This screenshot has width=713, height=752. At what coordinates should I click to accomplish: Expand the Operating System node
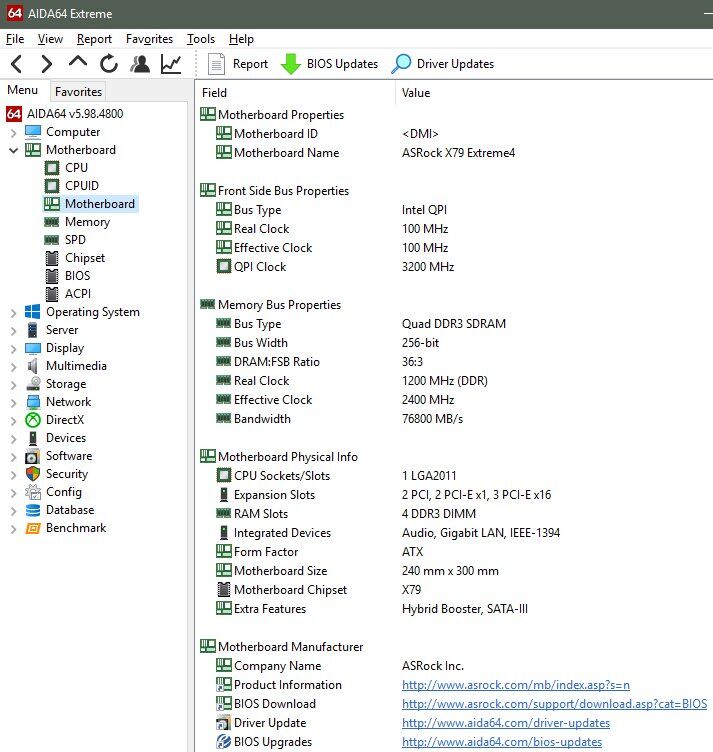coord(13,313)
